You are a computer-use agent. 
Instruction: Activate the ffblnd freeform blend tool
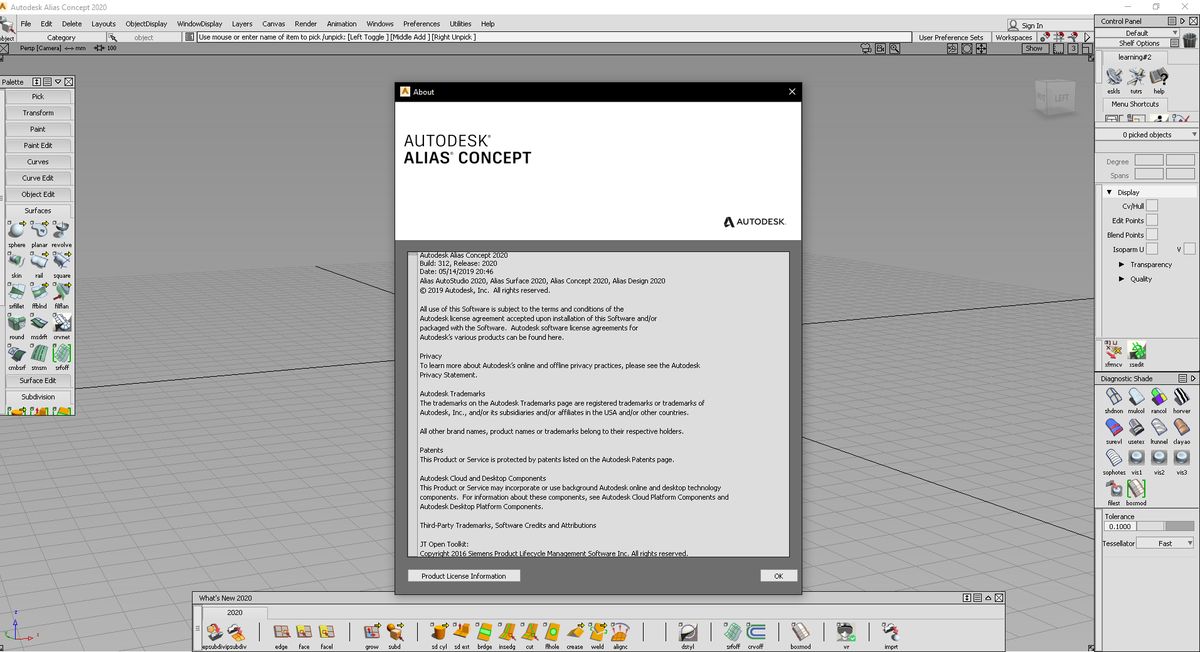(39, 292)
